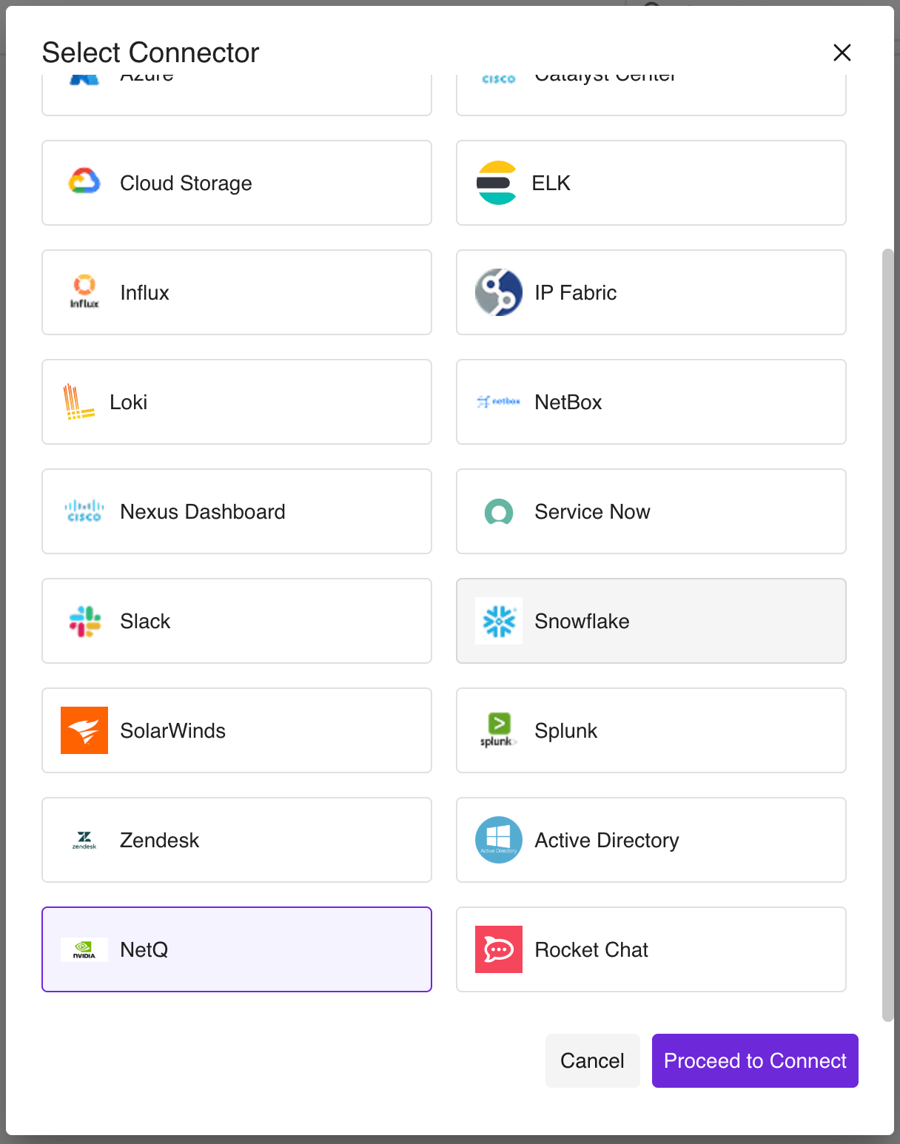Click the Loki logo icon
The image size is (900, 1144).
(79, 402)
